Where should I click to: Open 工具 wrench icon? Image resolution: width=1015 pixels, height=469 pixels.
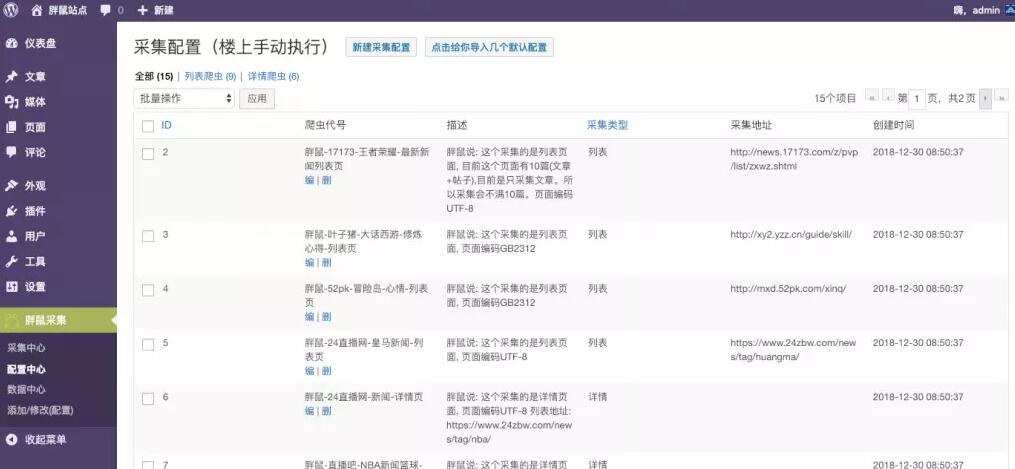pyautogui.click(x=11, y=262)
